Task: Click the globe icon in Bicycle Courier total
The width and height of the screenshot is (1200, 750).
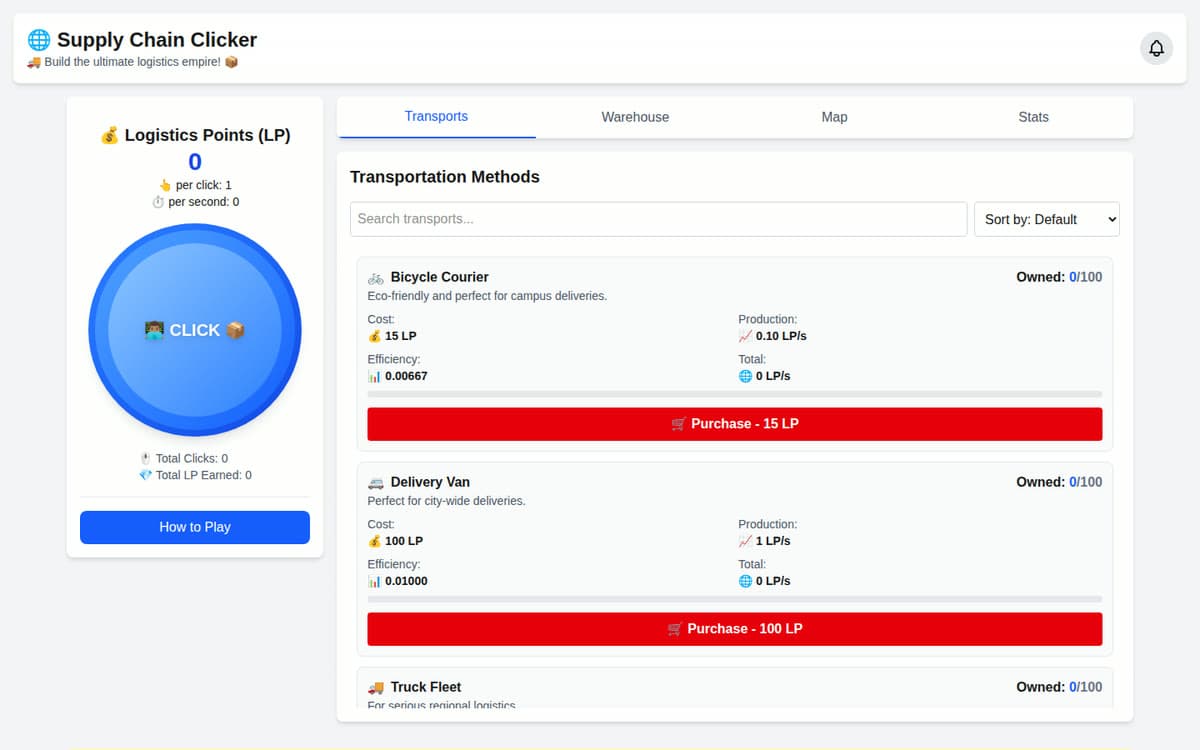Action: pyautogui.click(x=745, y=376)
